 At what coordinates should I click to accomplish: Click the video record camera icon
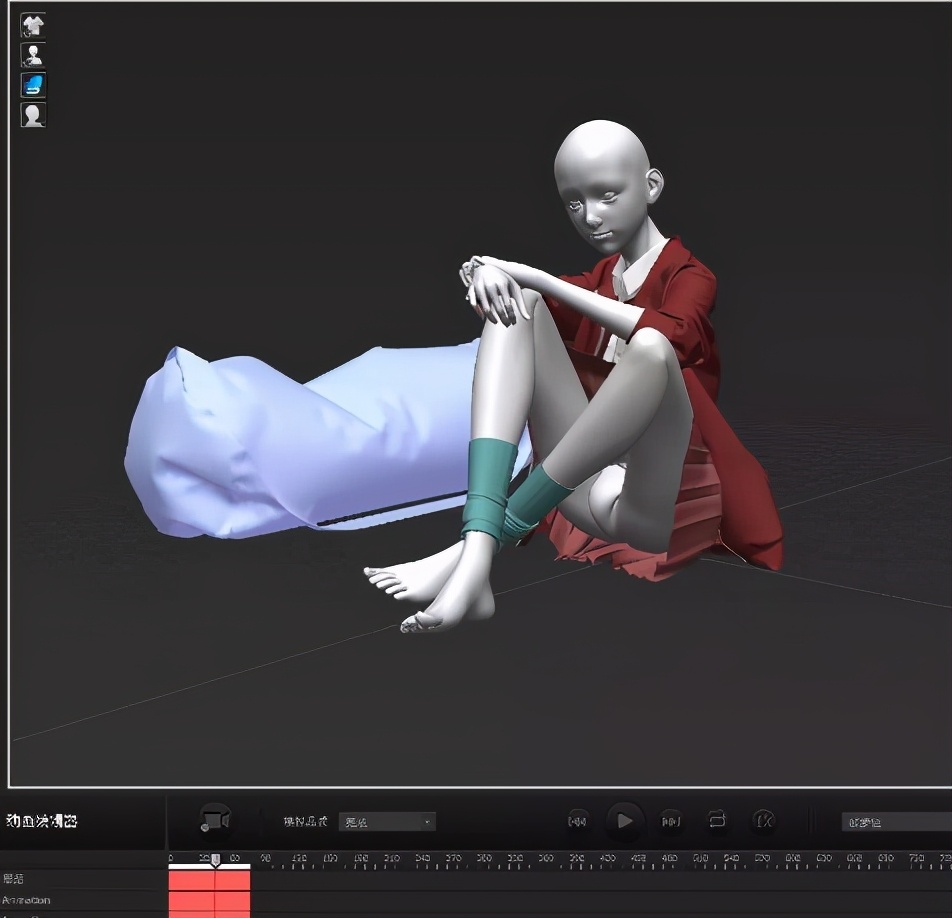coord(215,821)
